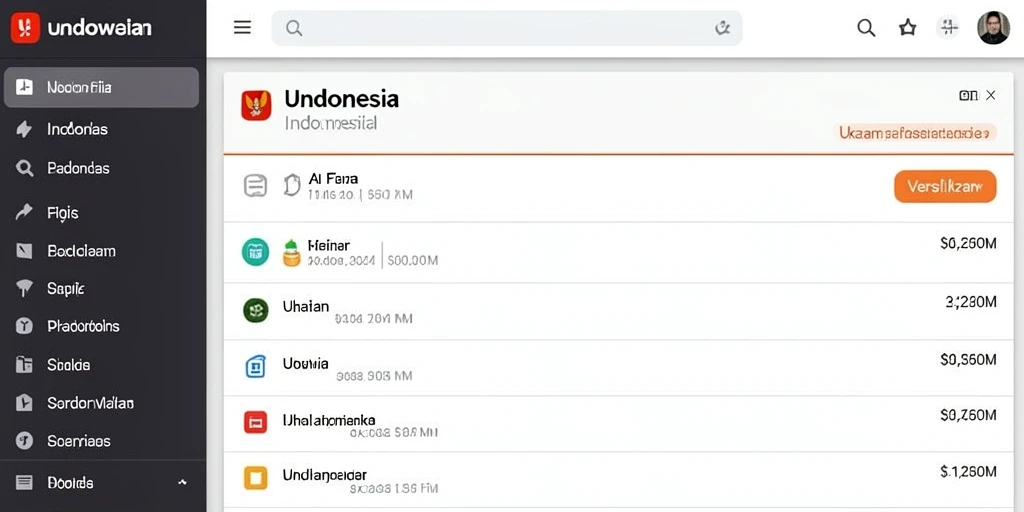Click the panel expand icon next to close
Viewport: 1024px width, 512px height.
pyautogui.click(x=968, y=95)
